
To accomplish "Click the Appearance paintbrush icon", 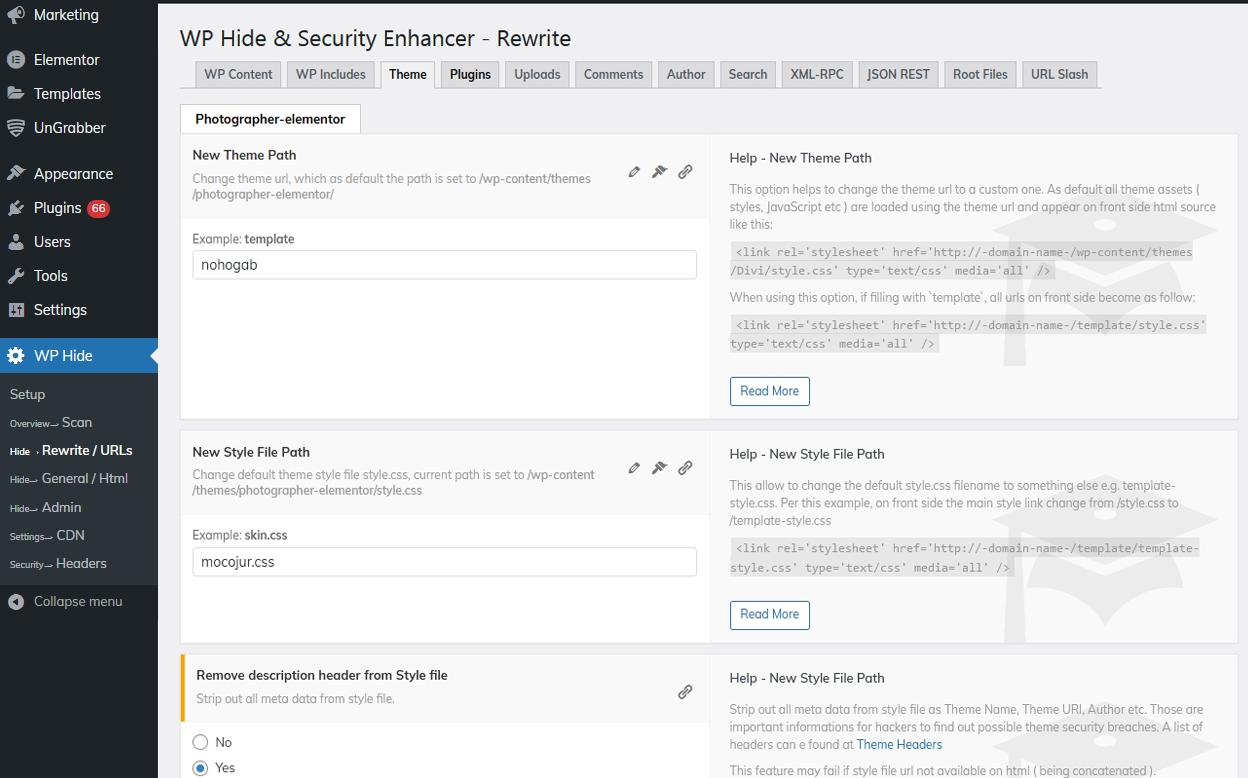I will tap(16, 174).
